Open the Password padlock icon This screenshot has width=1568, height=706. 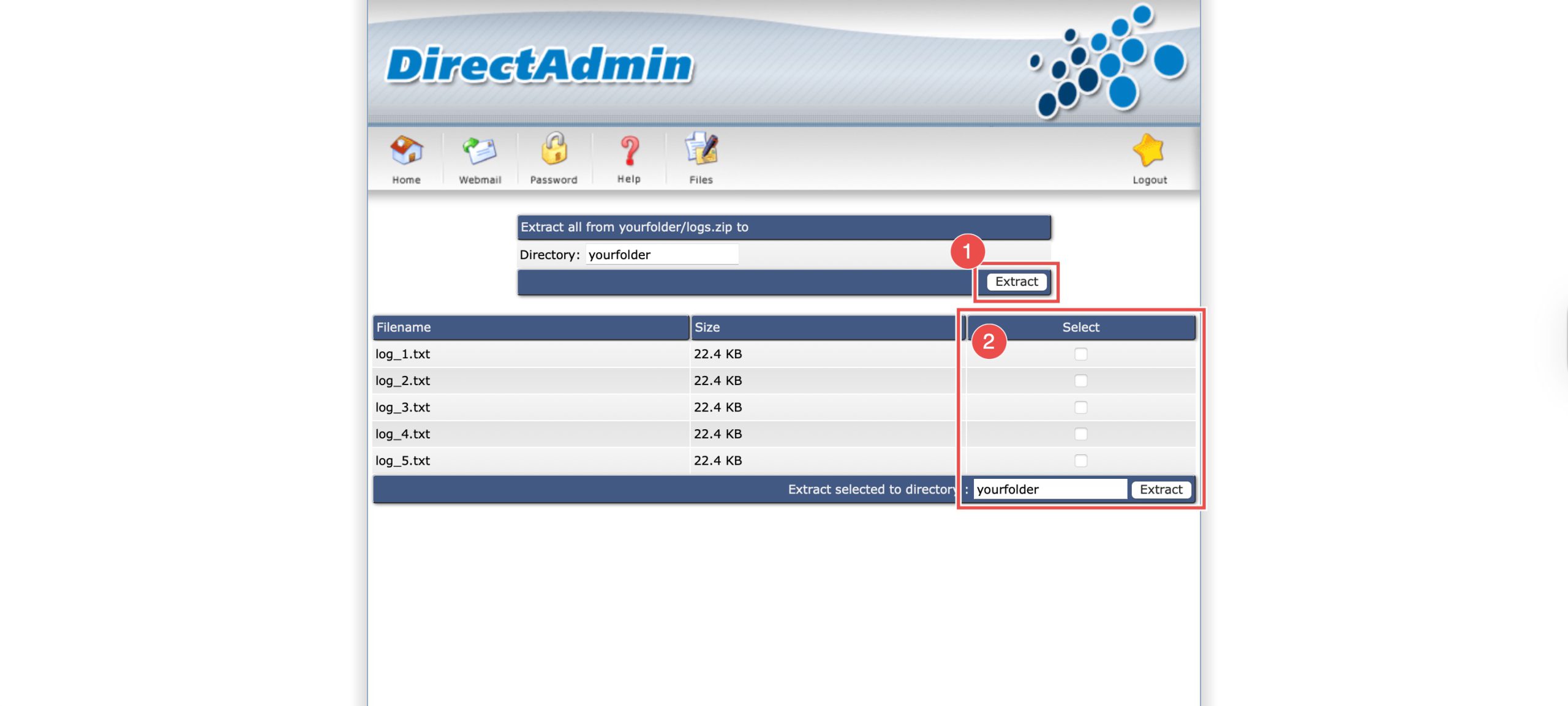pyautogui.click(x=554, y=149)
